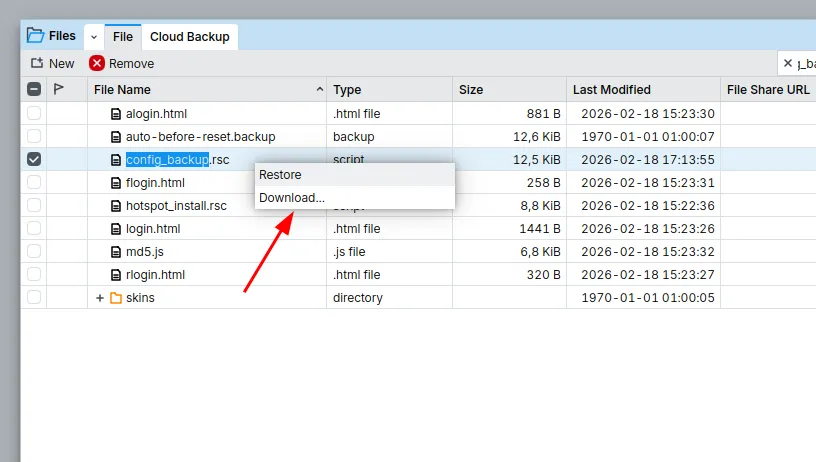Screen dimensions: 816x462
Task: Click the skins folder icon
Action: [x=115, y=298]
